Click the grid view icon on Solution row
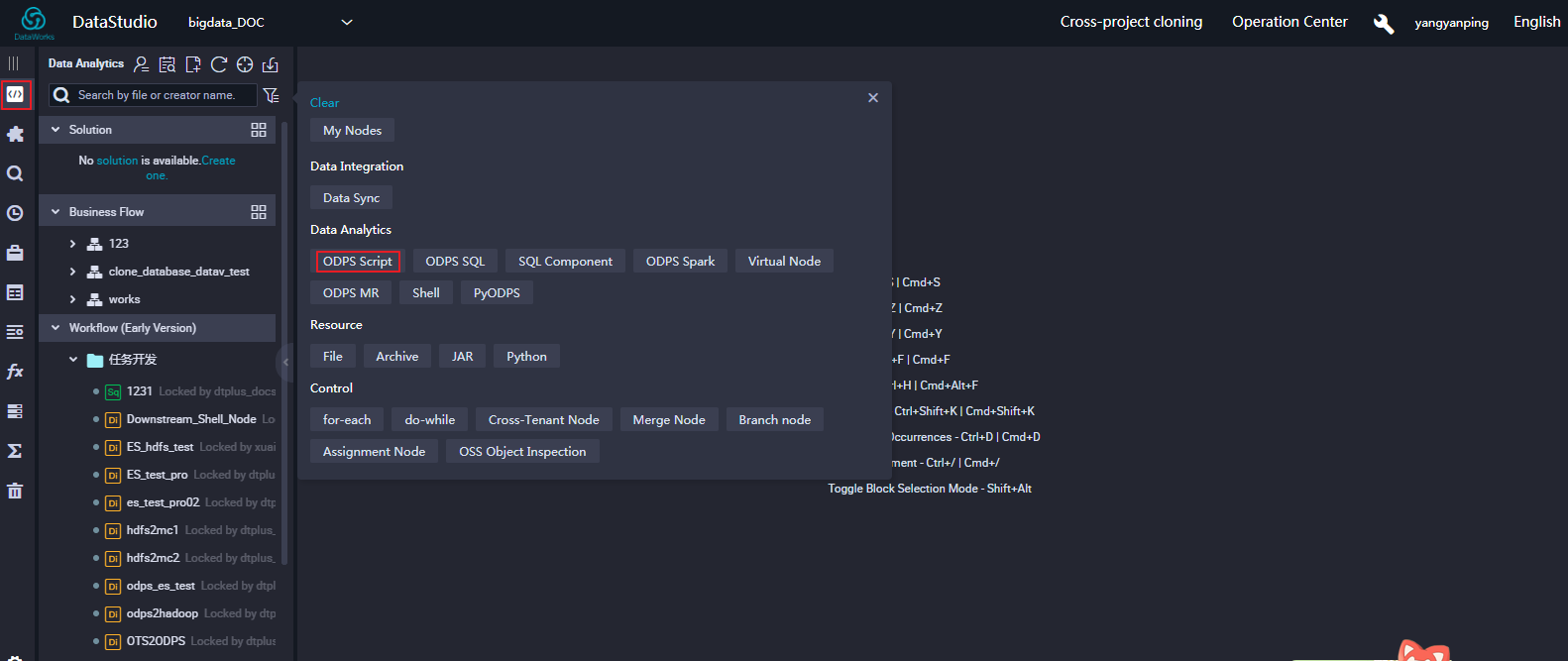The image size is (1568, 661). (x=259, y=130)
